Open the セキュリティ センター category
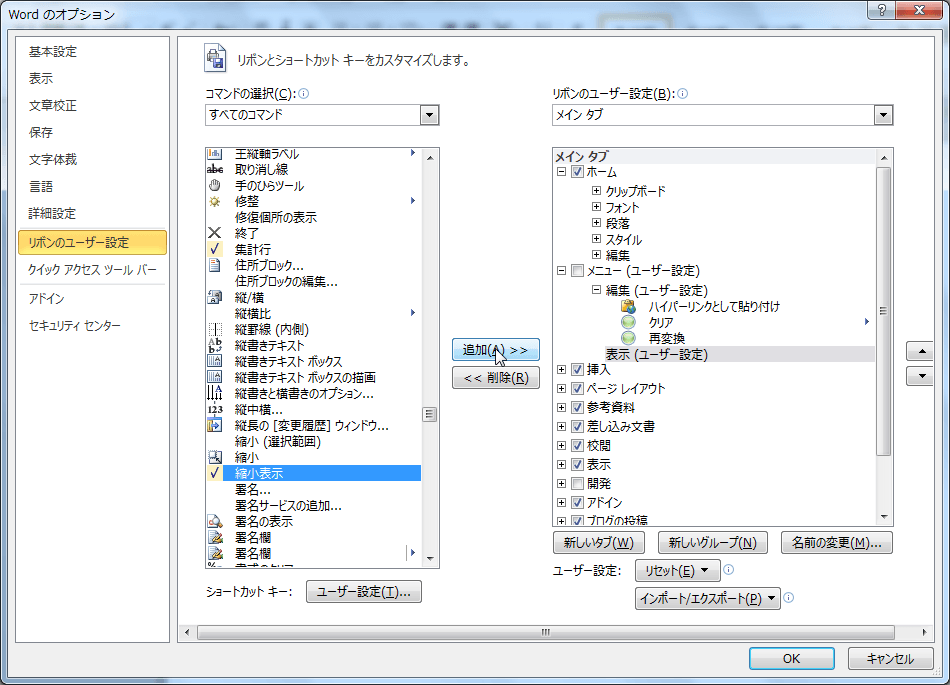 point(75,325)
